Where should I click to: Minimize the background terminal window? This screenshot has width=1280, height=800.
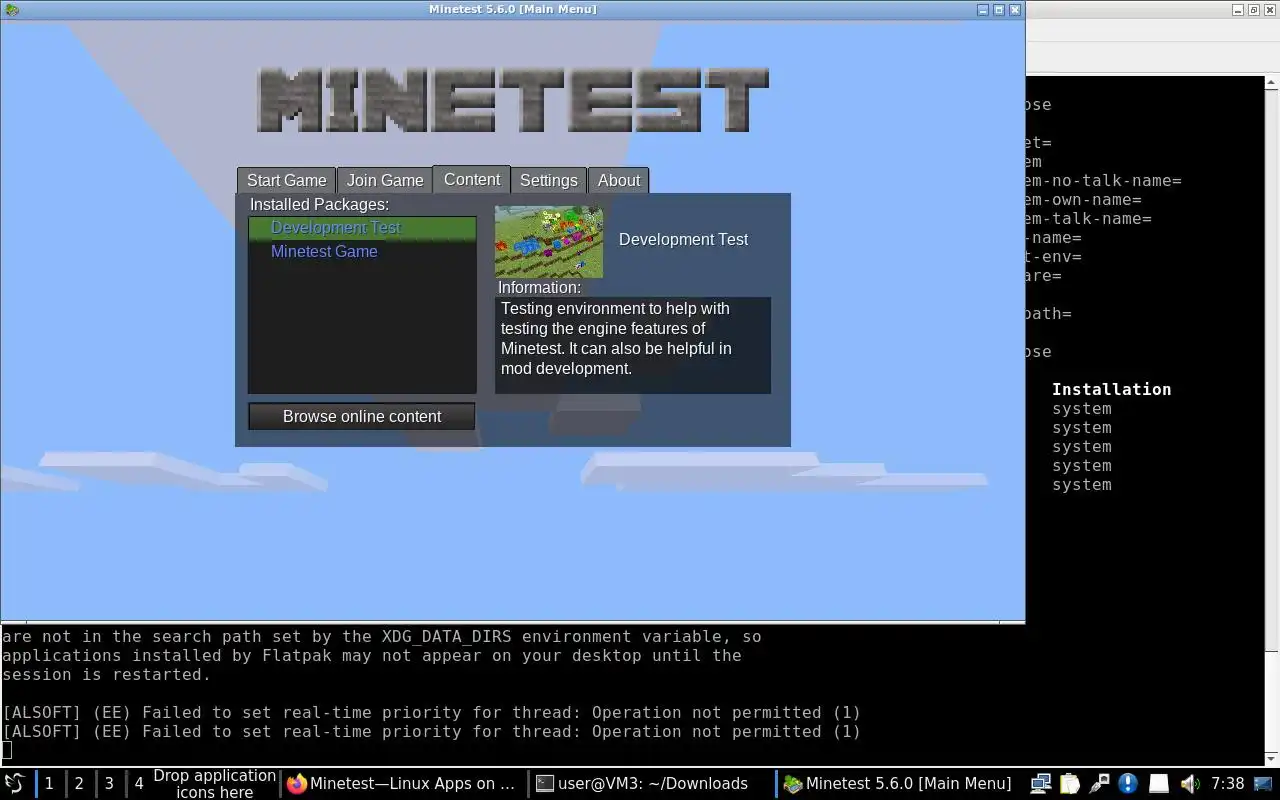tap(1238, 9)
